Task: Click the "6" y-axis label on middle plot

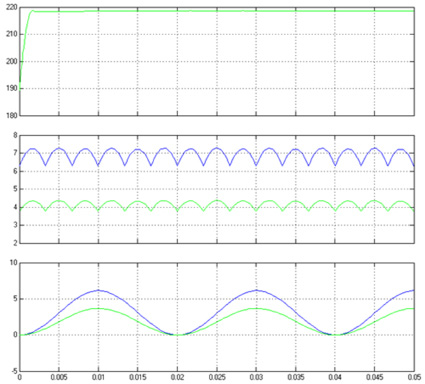Action: (14, 171)
